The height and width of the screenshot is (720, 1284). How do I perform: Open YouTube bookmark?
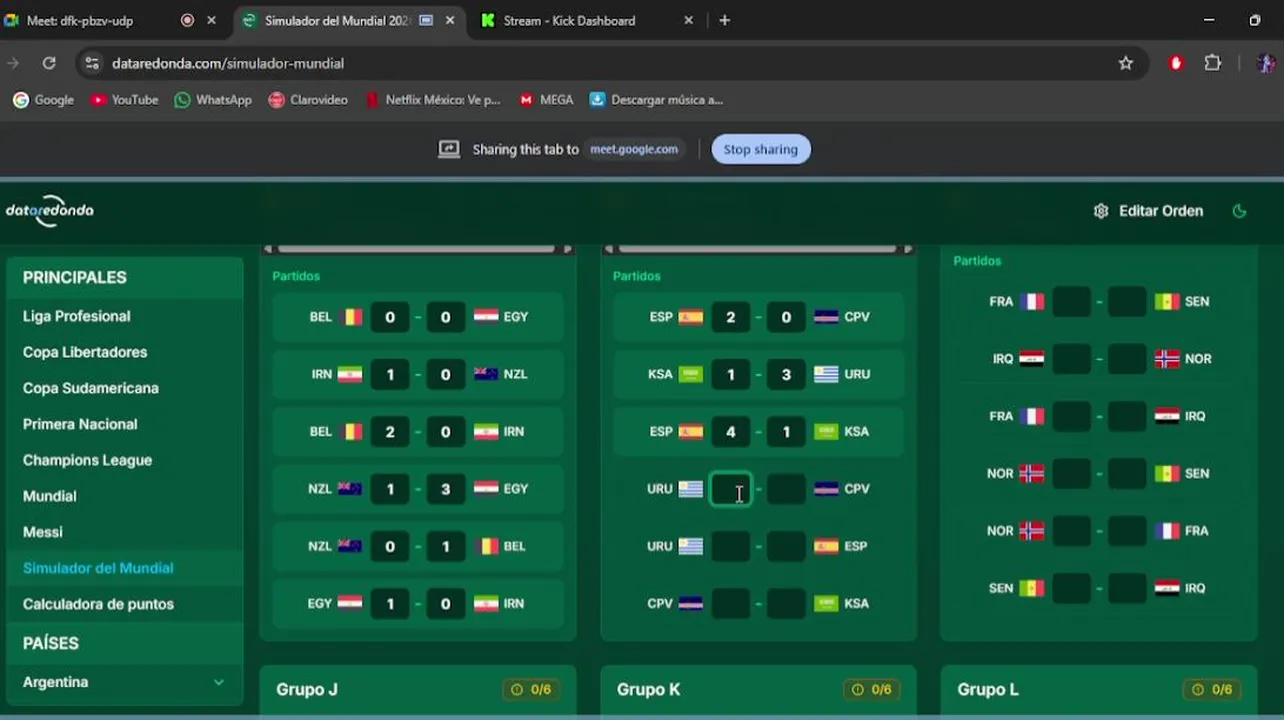[x=125, y=100]
